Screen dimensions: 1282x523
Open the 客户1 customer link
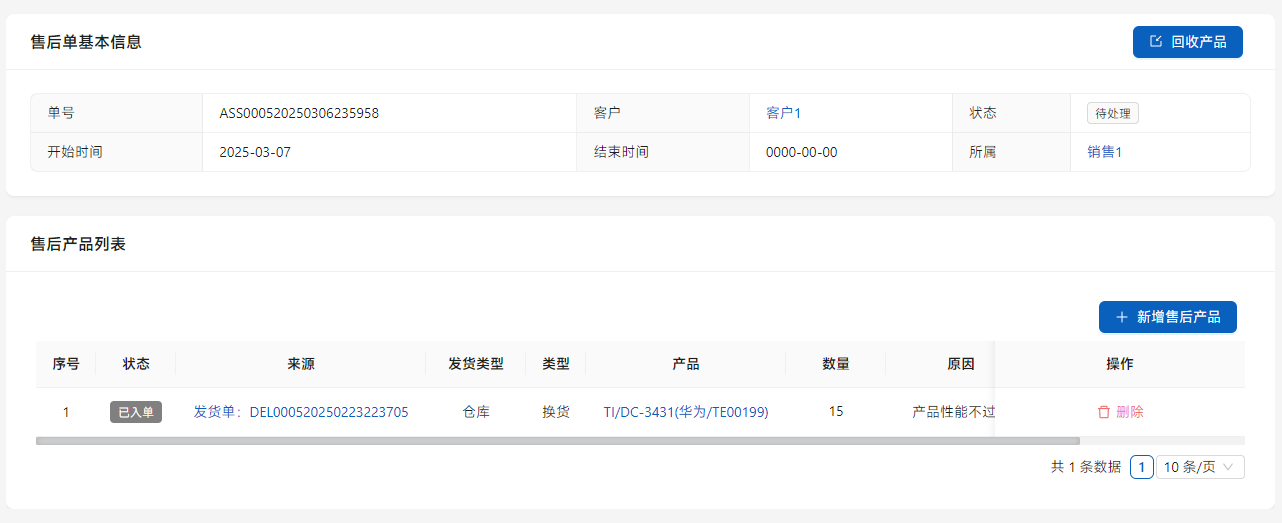tap(783, 113)
